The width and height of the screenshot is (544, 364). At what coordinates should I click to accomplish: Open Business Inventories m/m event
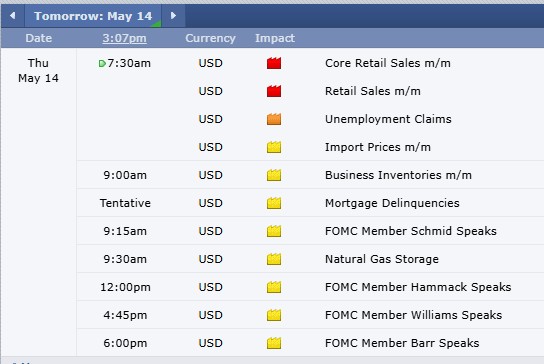click(398, 175)
